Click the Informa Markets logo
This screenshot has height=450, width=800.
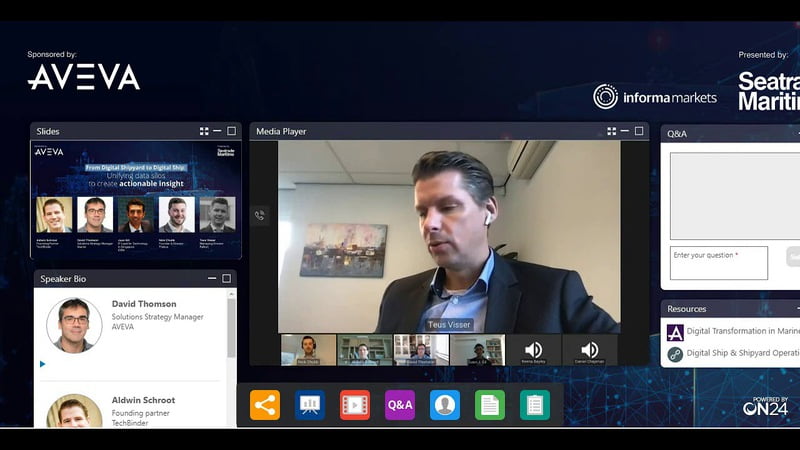click(655, 96)
